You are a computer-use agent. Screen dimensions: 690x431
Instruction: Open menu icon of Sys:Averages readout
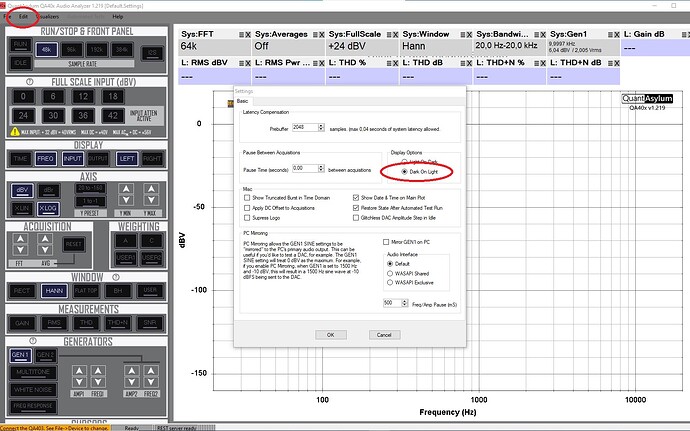pos(315,34)
